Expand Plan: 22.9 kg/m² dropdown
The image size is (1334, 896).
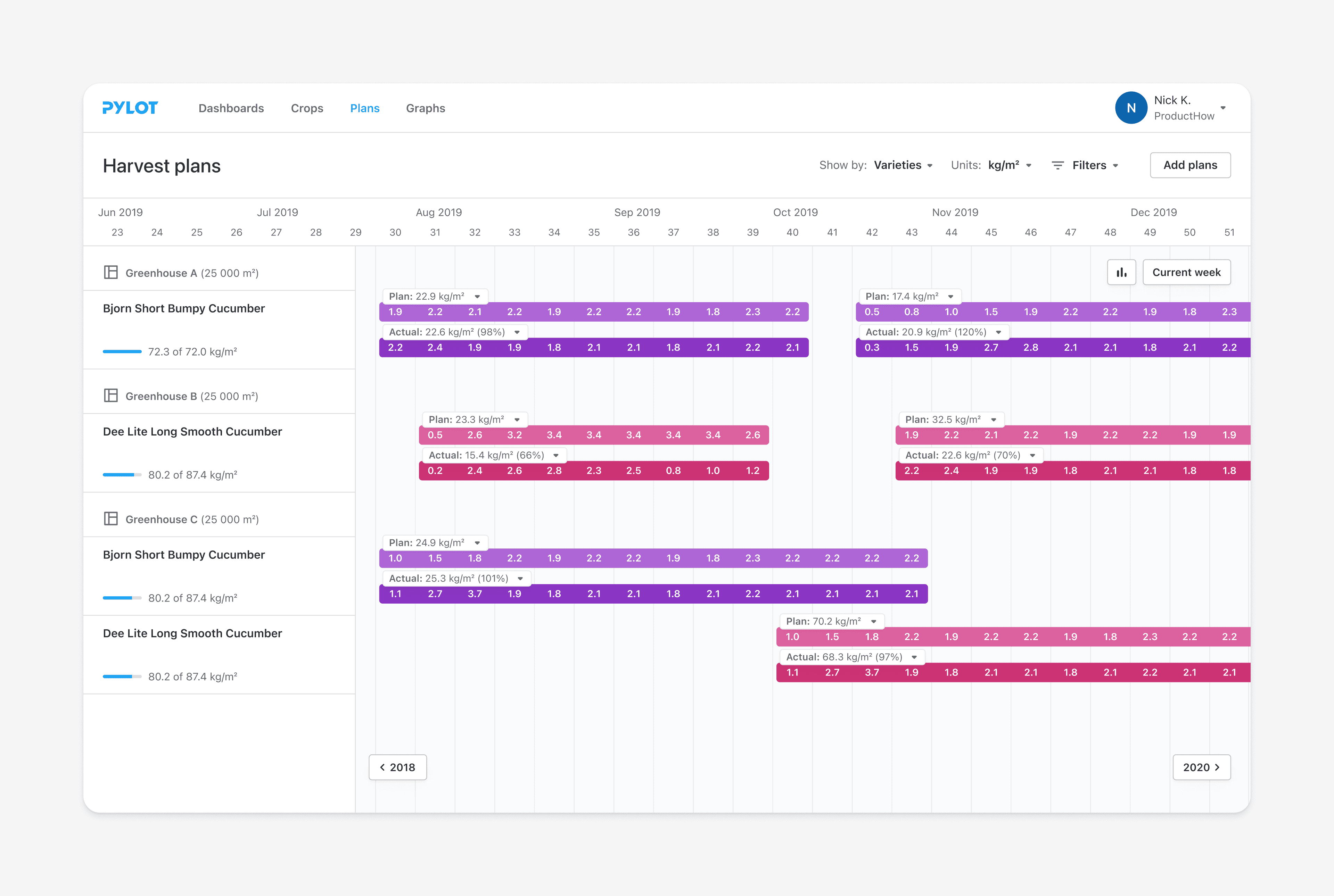(x=477, y=297)
